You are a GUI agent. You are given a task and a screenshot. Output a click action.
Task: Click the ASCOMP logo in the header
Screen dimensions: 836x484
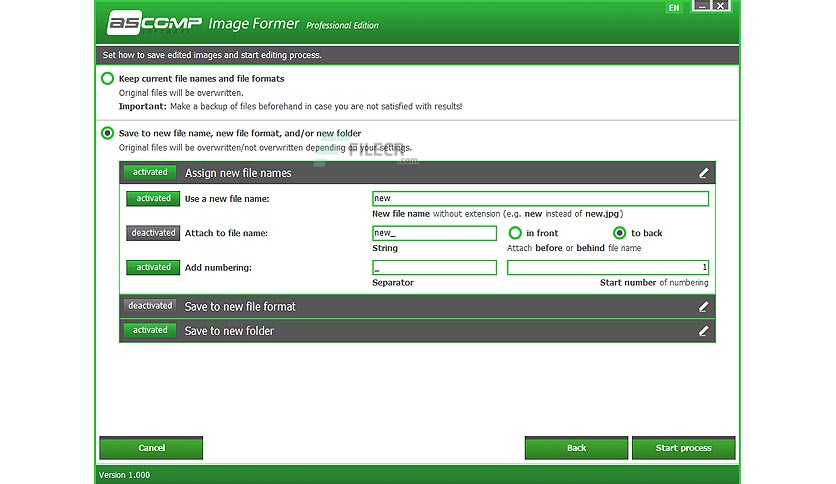(155, 23)
